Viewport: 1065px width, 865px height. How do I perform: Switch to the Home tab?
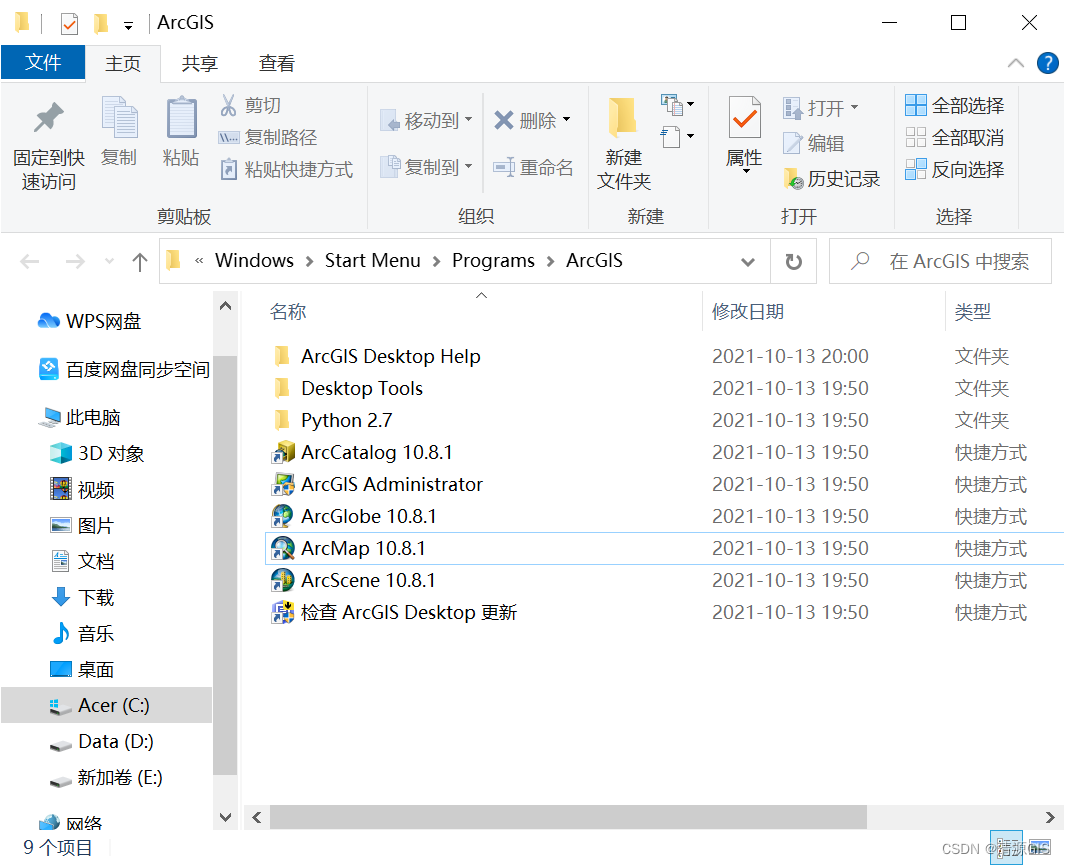[123, 63]
